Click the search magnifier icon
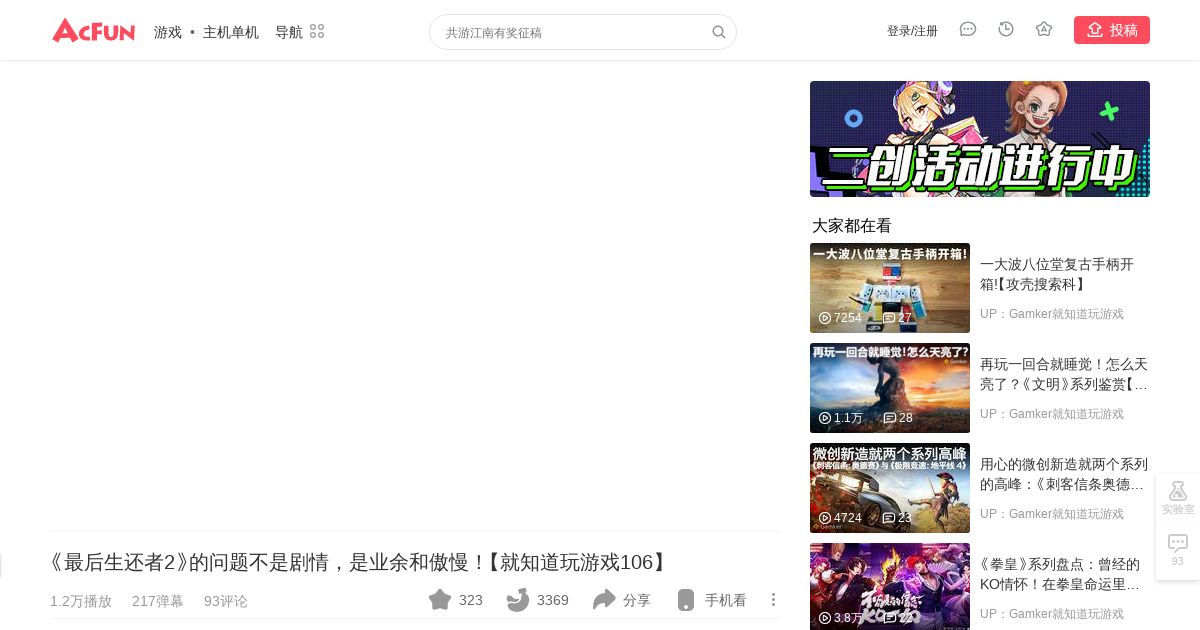This screenshot has height=630, width=1200. click(x=719, y=32)
